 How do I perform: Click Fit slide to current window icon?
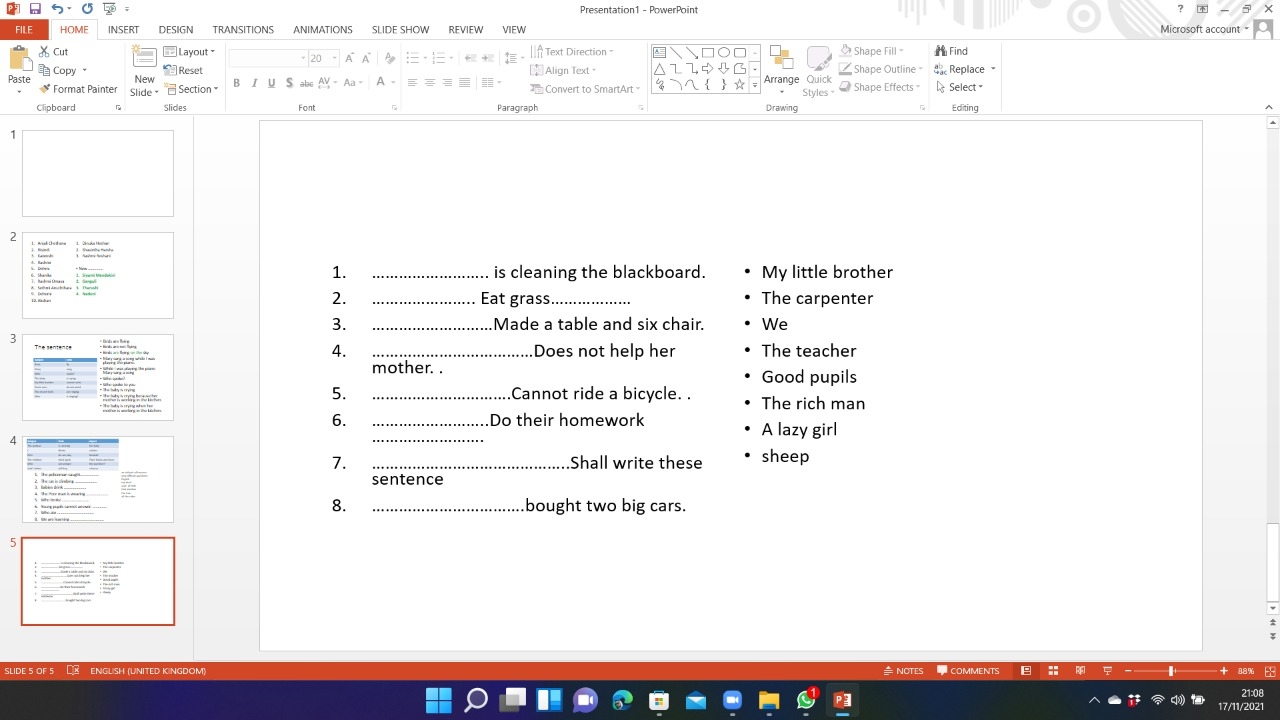(x=1271, y=671)
